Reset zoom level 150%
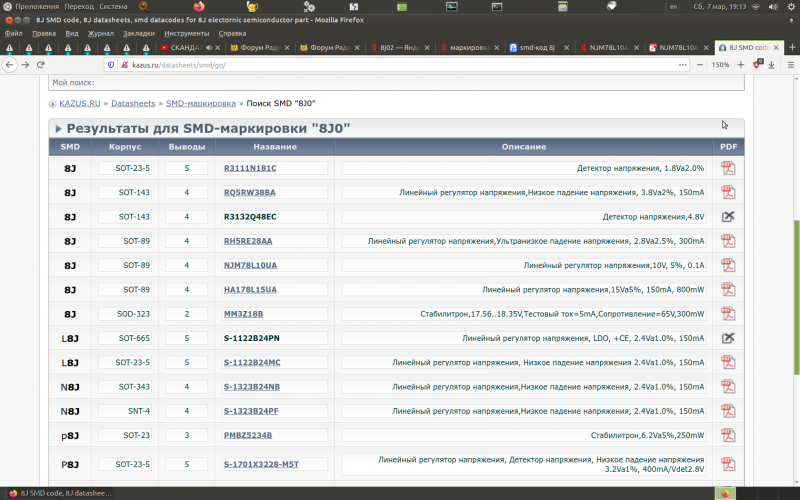This screenshot has width=800, height=500. (720, 65)
